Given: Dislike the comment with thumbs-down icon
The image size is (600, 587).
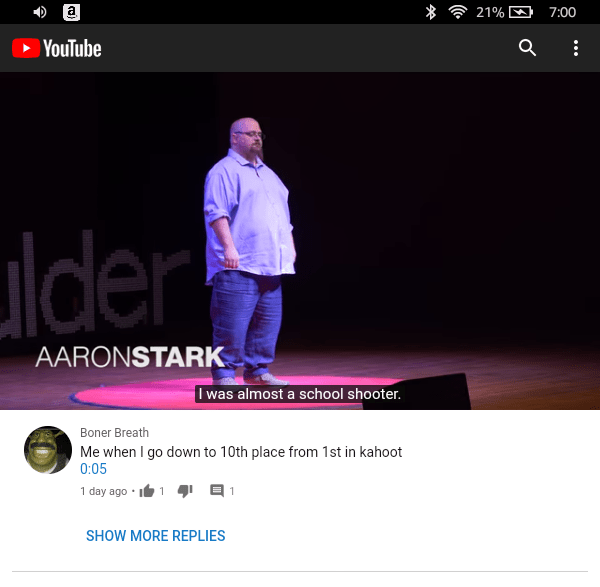Looking at the screenshot, I should click(185, 491).
